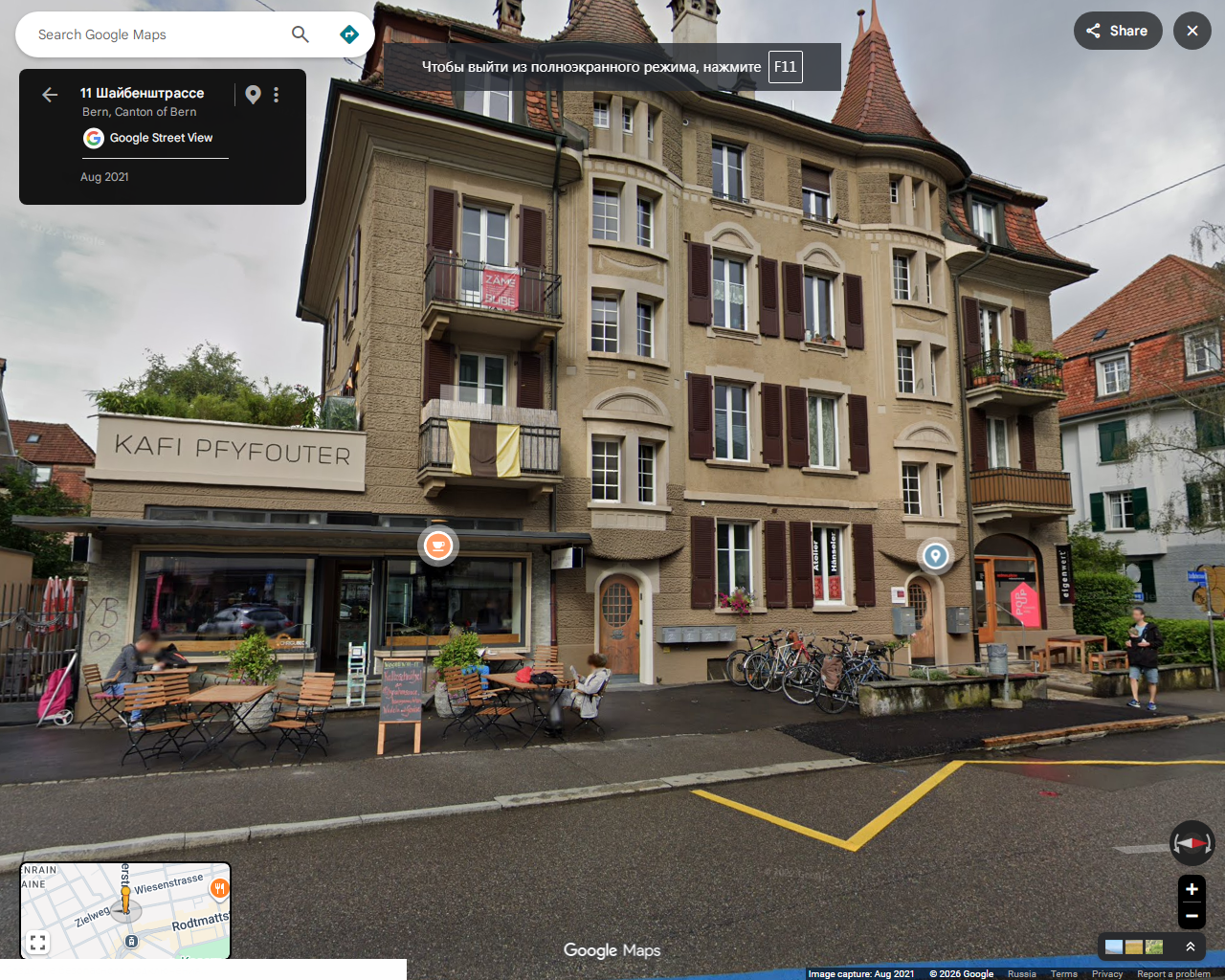
Task: Click the compass control
Action: coord(1192,843)
